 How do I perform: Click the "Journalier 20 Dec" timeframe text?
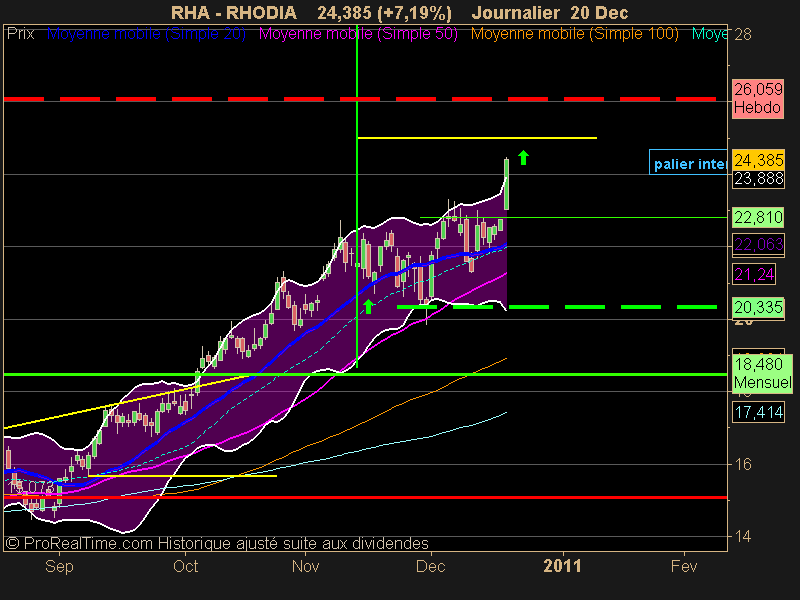point(550,12)
